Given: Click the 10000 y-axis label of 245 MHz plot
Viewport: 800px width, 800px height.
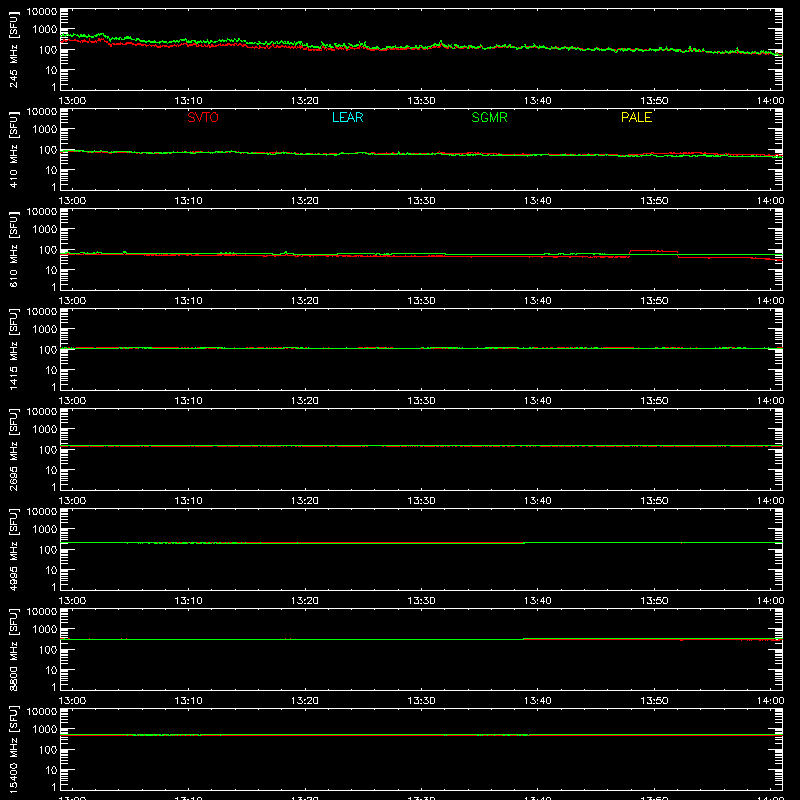Looking at the screenshot, I should tap(42, 11).
